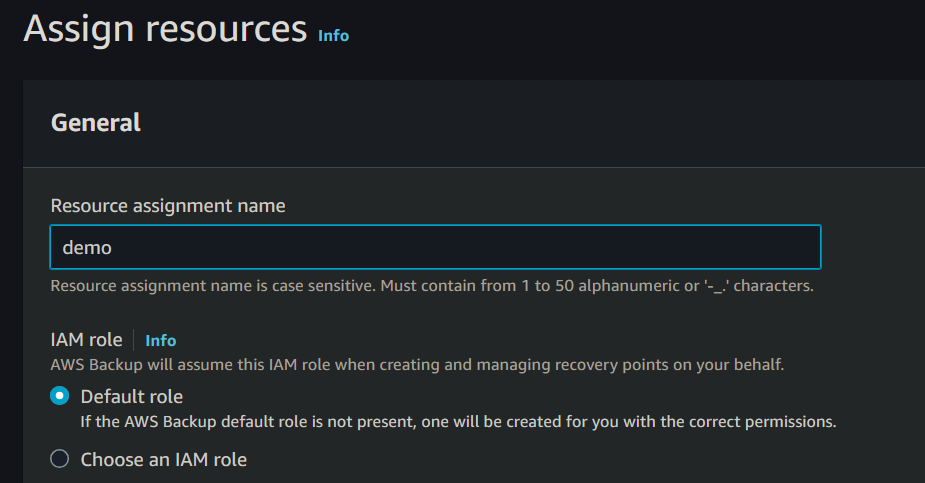Image resolution: width=925 pixels, height=483 pixels.
Task: Focus the Resource assignment name input field
Action: [x=435, y=247]
